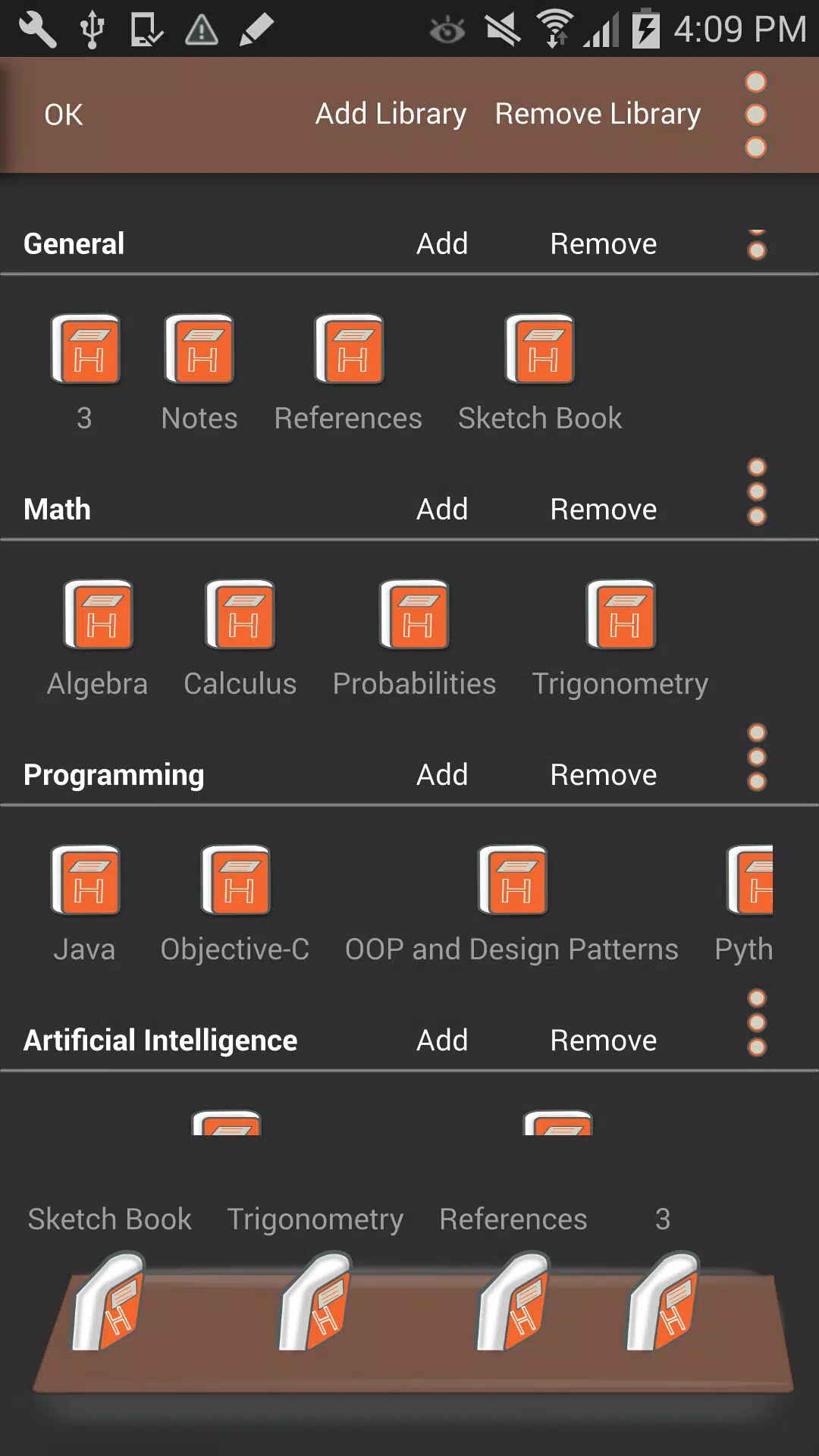This screenshot has height=1456, width=819.
Task: Open Artificial Intelligence library overflow menu
Action: point(757,1022)
